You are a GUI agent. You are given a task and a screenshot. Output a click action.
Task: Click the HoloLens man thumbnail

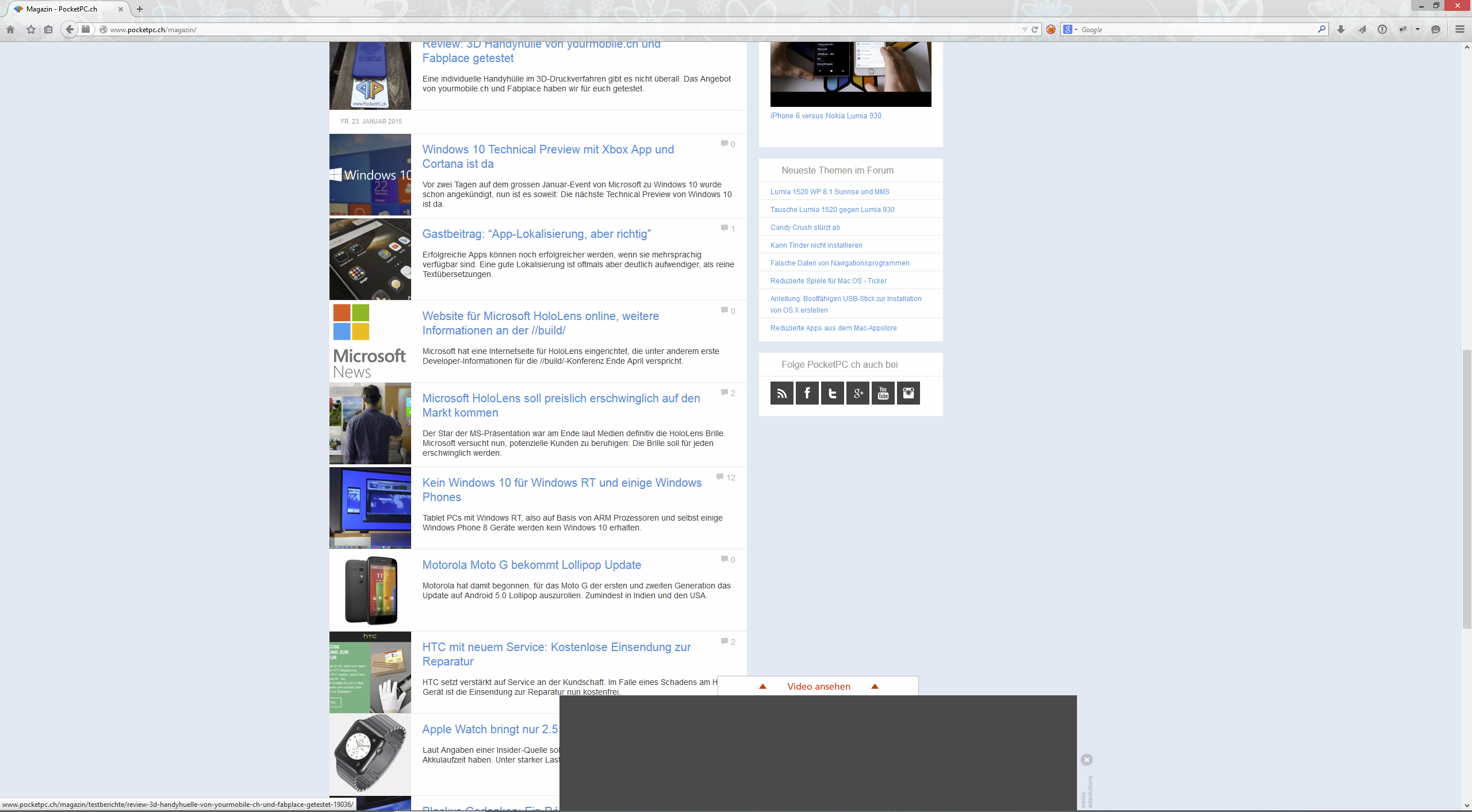(x=370, y=424)
